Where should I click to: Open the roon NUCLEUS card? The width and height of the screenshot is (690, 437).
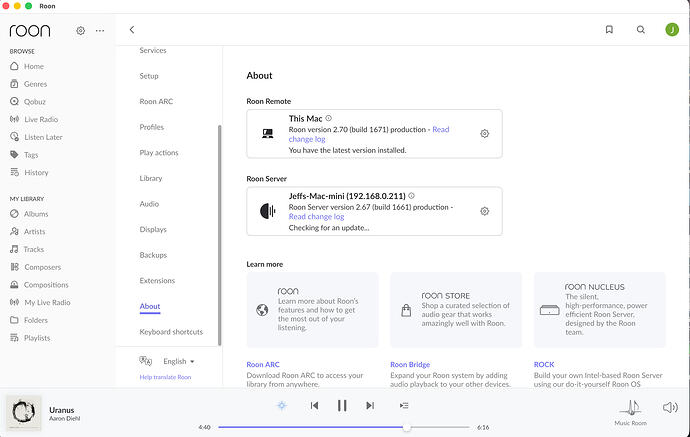(x=600, y=310)
